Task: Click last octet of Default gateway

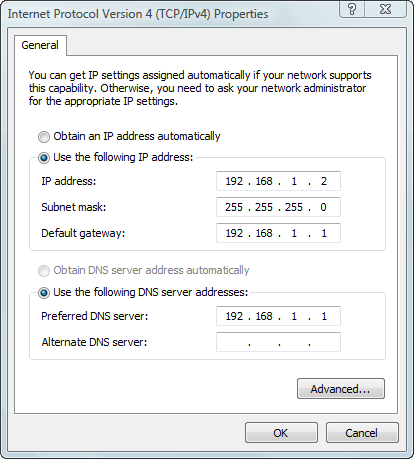Action: (324, 233)
